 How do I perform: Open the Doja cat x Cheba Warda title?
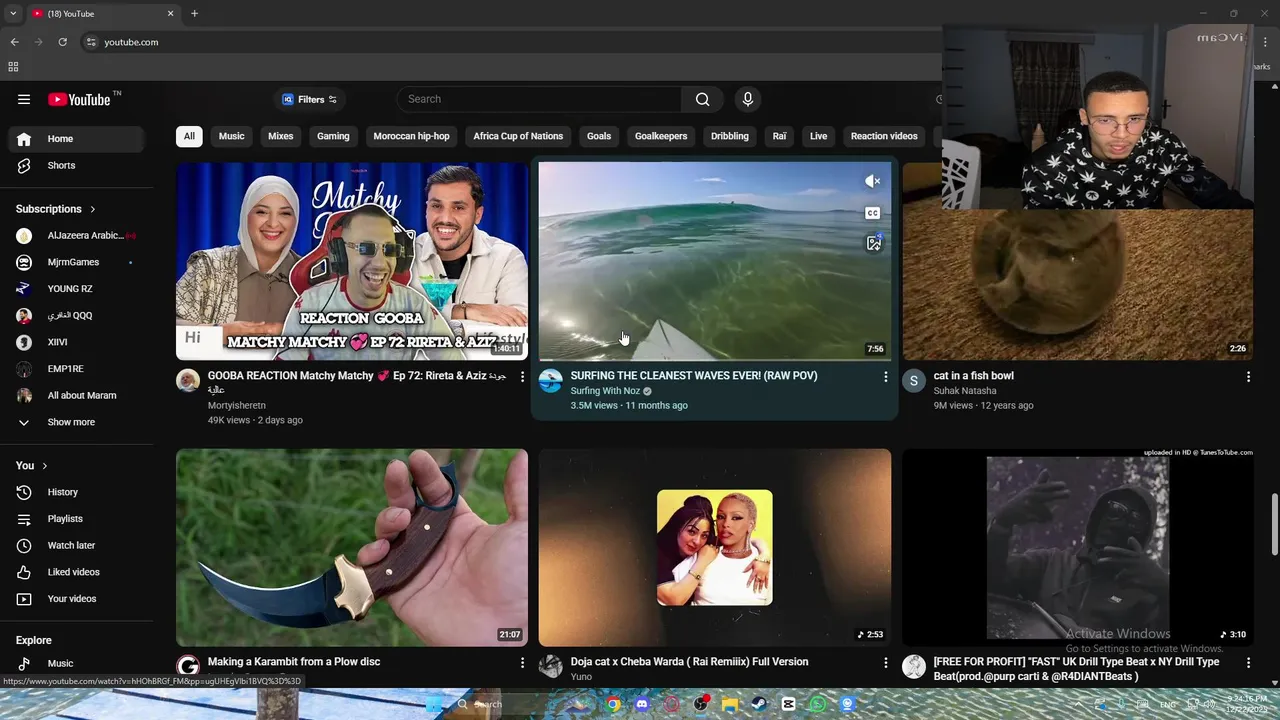[x=689, y=662]
